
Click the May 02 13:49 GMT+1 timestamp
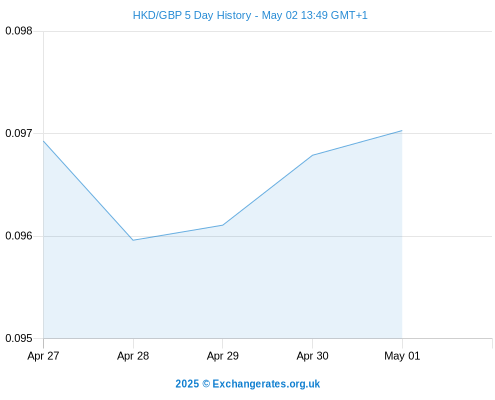point(314,15)
